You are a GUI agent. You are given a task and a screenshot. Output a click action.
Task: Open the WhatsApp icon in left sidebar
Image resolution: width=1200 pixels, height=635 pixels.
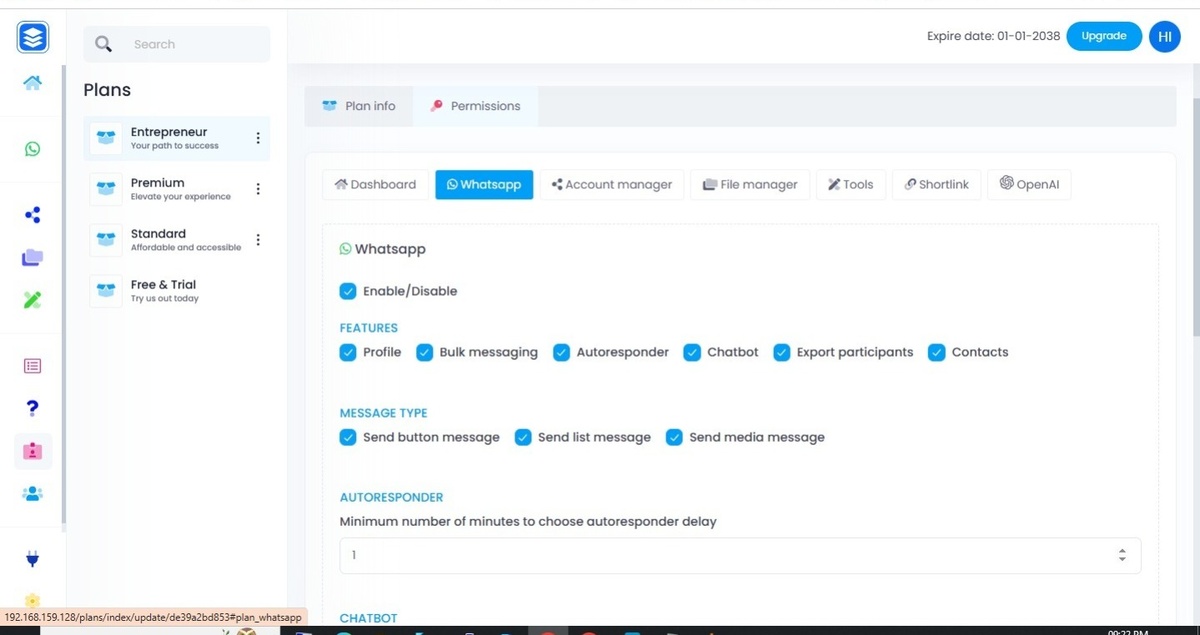pos(32,149)
